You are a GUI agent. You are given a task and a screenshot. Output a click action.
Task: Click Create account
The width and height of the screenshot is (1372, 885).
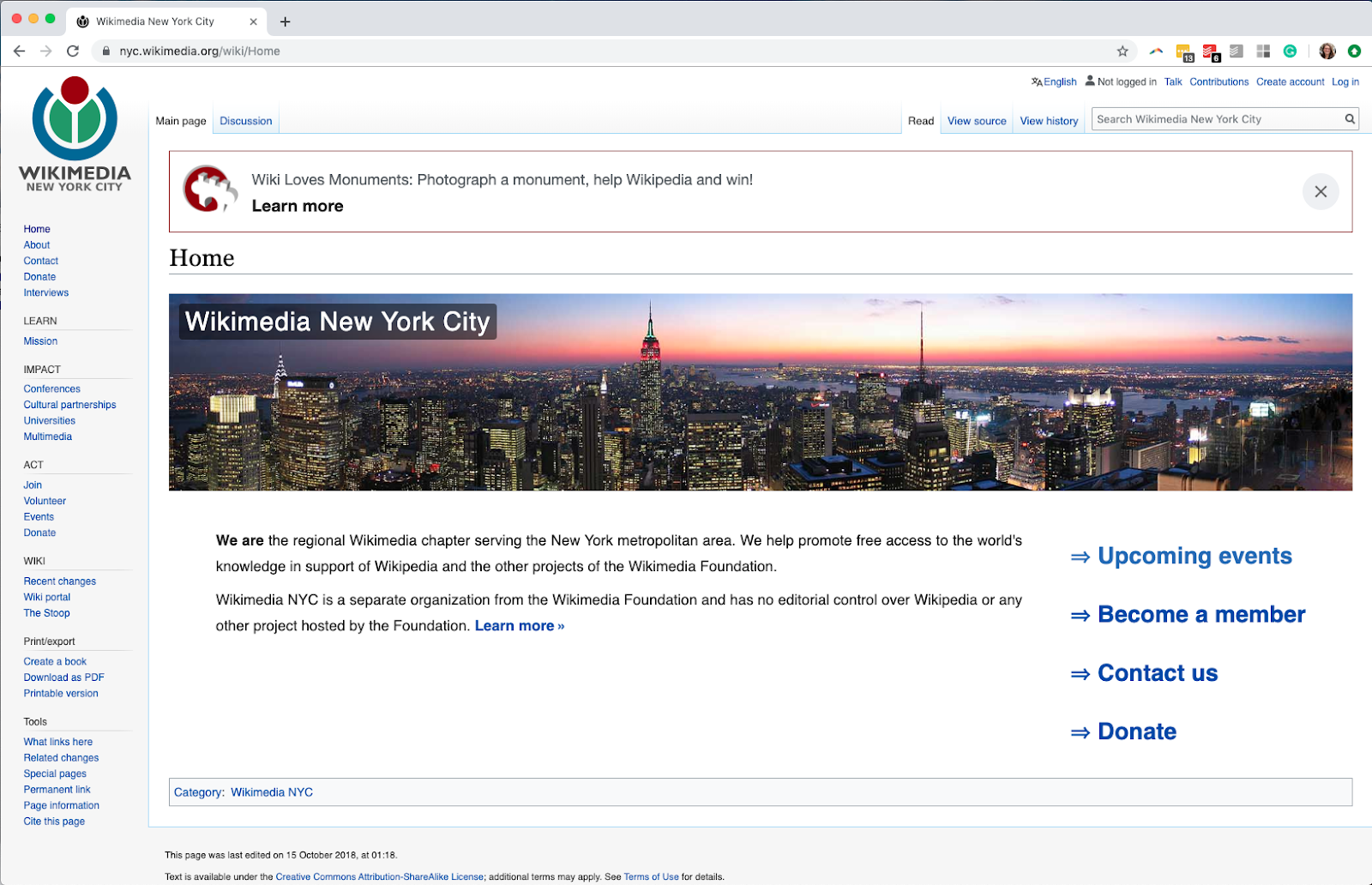[1290, 82]
